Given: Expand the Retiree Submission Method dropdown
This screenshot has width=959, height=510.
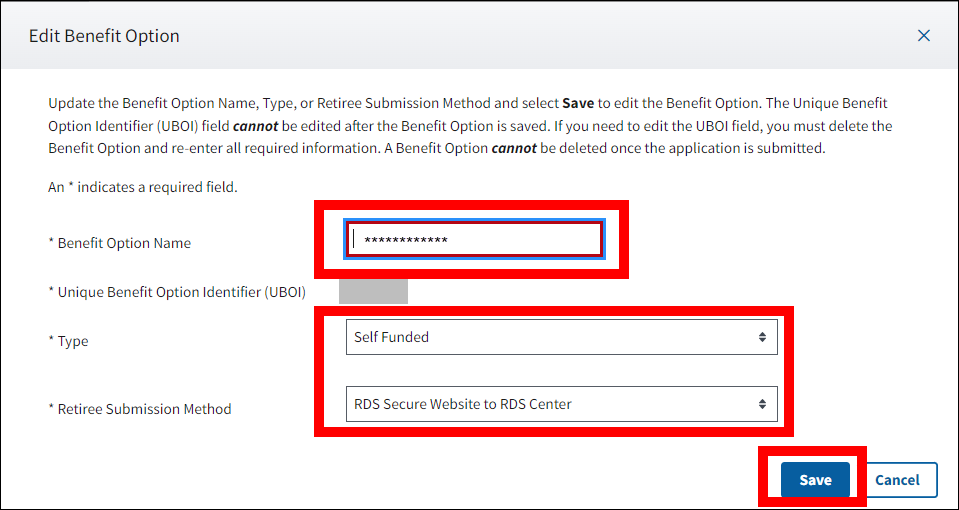Looking at the screenshot, I should [560, 404].
